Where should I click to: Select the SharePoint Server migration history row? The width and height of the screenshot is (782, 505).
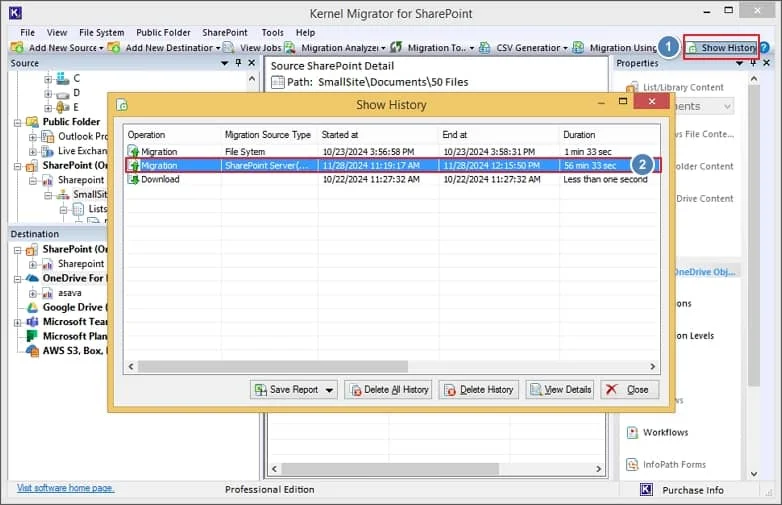click(392, 166)
